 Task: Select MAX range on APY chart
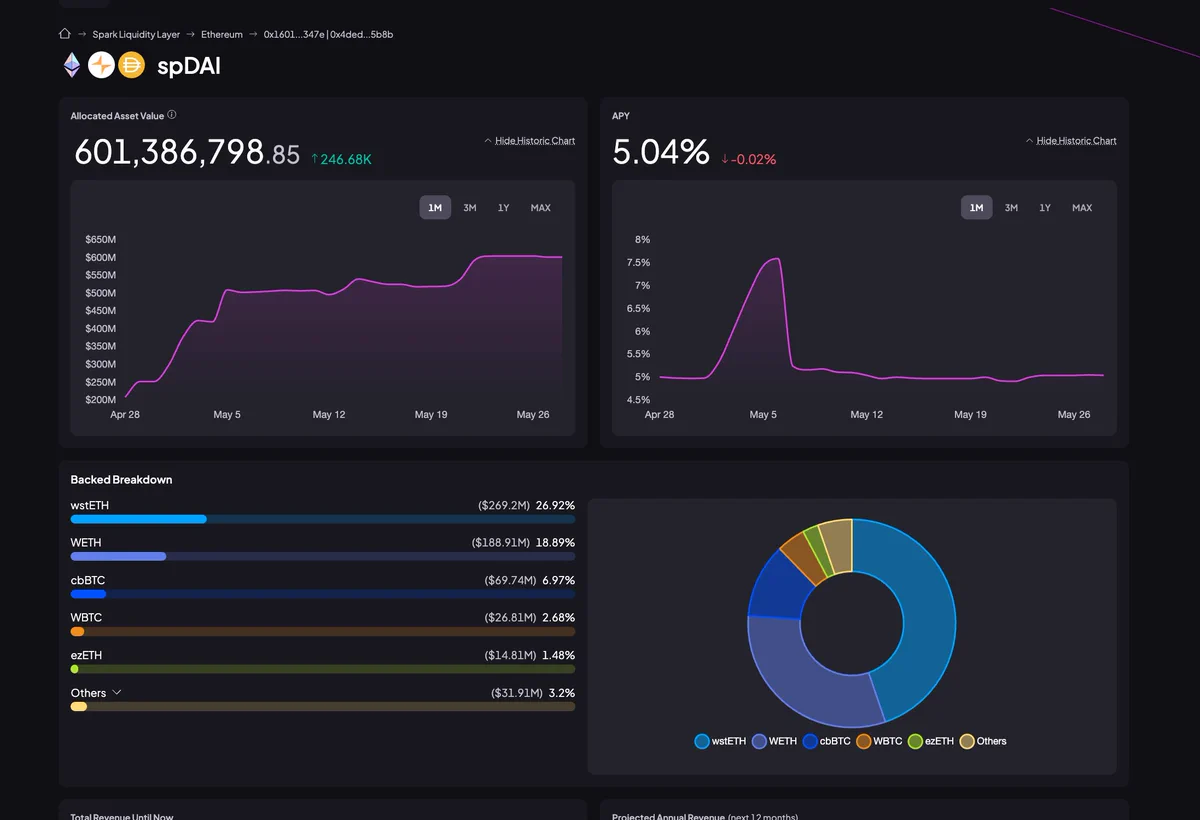tap(1082, 208)
